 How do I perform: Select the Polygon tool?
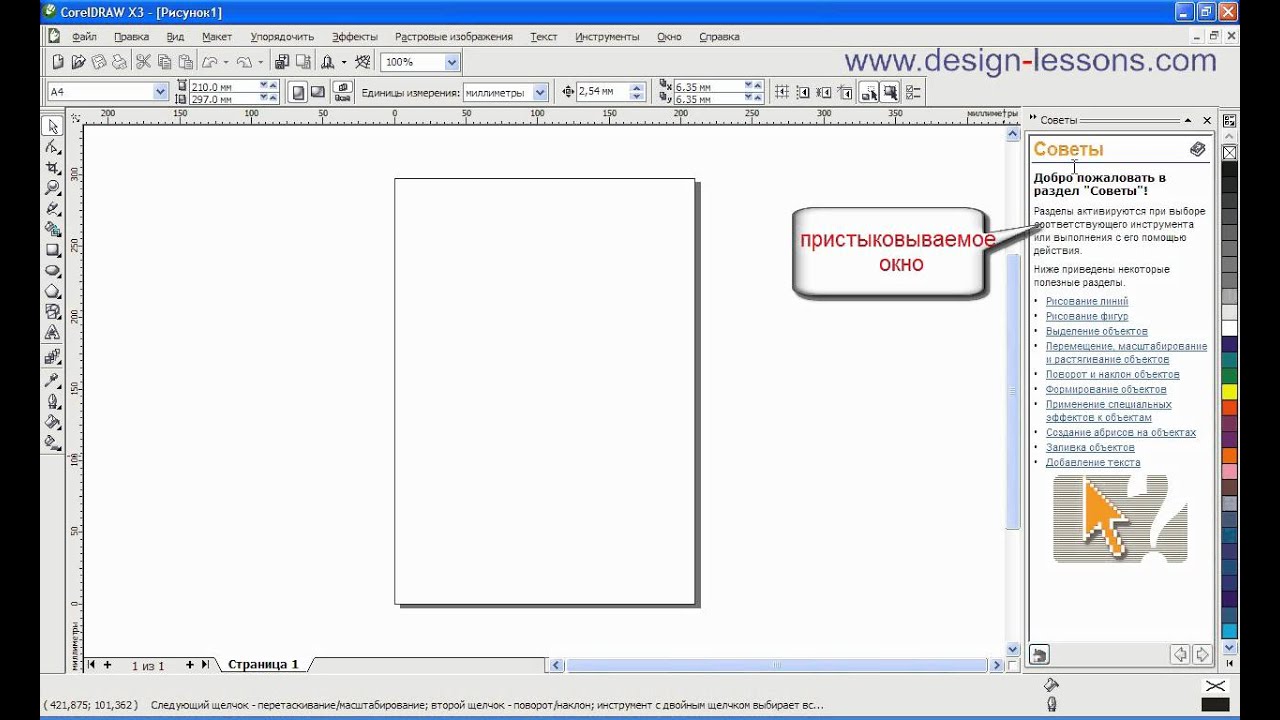(52, 292)
